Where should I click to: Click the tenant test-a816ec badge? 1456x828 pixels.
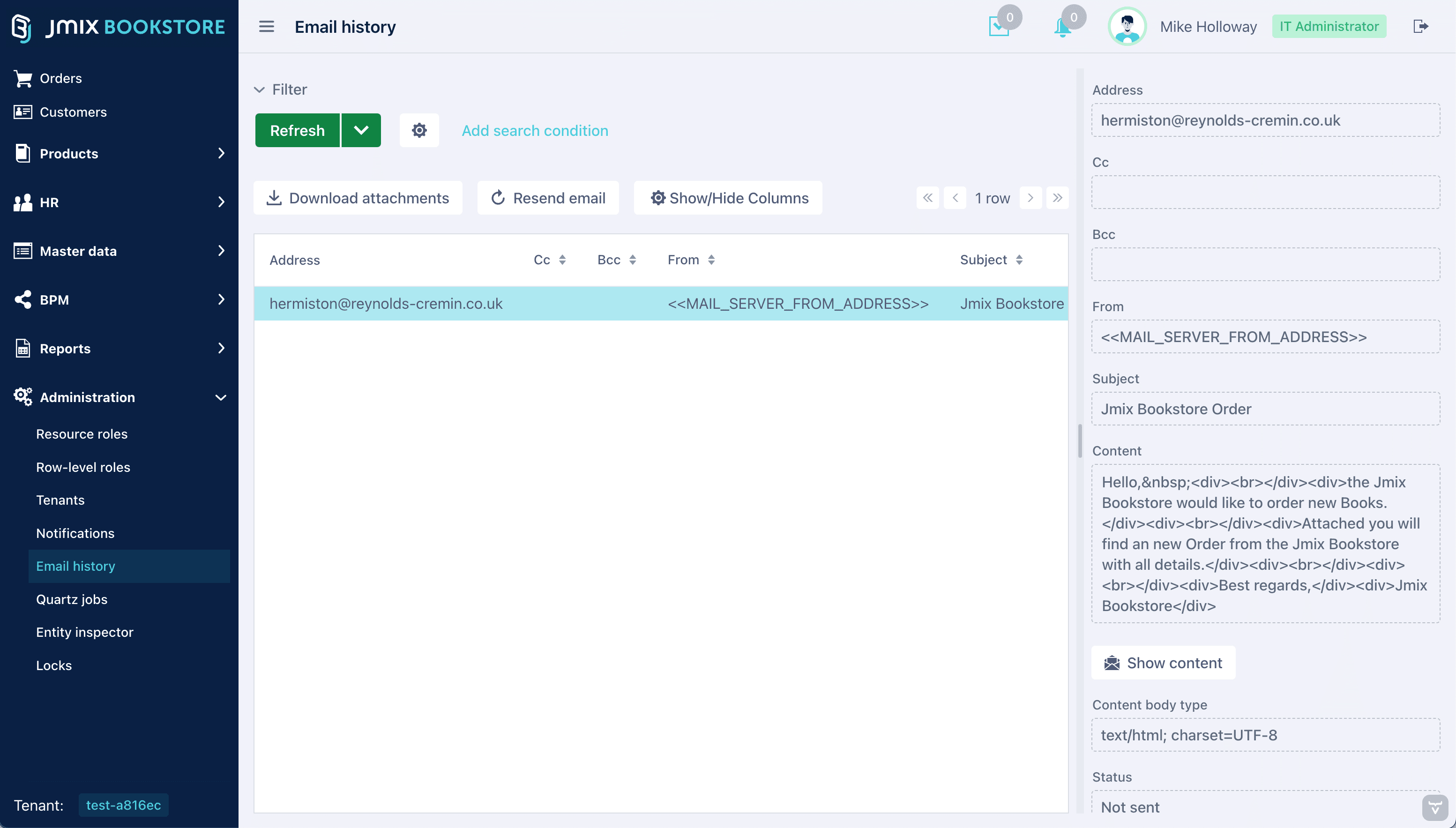coord(123,805)
